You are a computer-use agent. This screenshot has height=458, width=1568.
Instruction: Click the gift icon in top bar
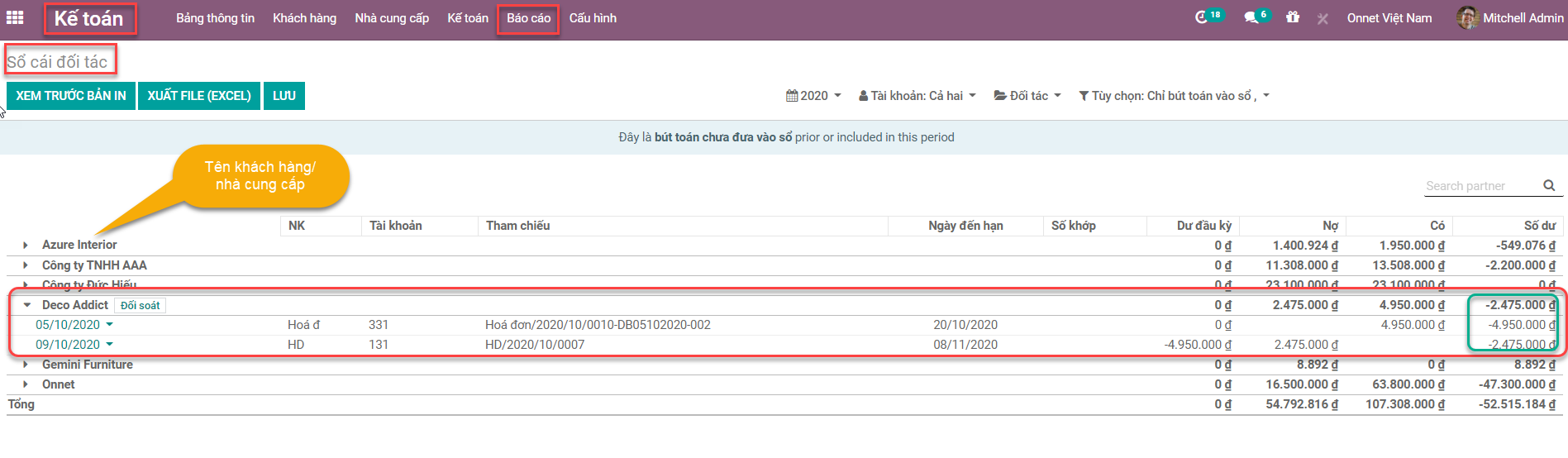tap(1293, 17)
